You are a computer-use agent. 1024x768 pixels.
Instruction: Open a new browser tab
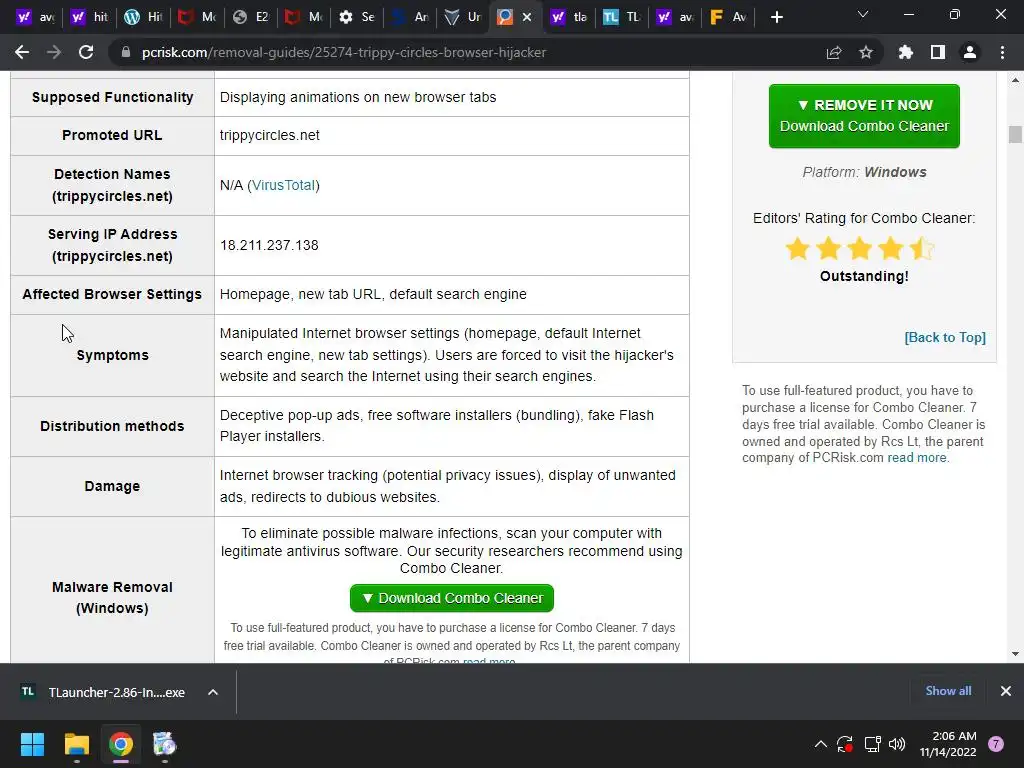(x=776, y=17)
